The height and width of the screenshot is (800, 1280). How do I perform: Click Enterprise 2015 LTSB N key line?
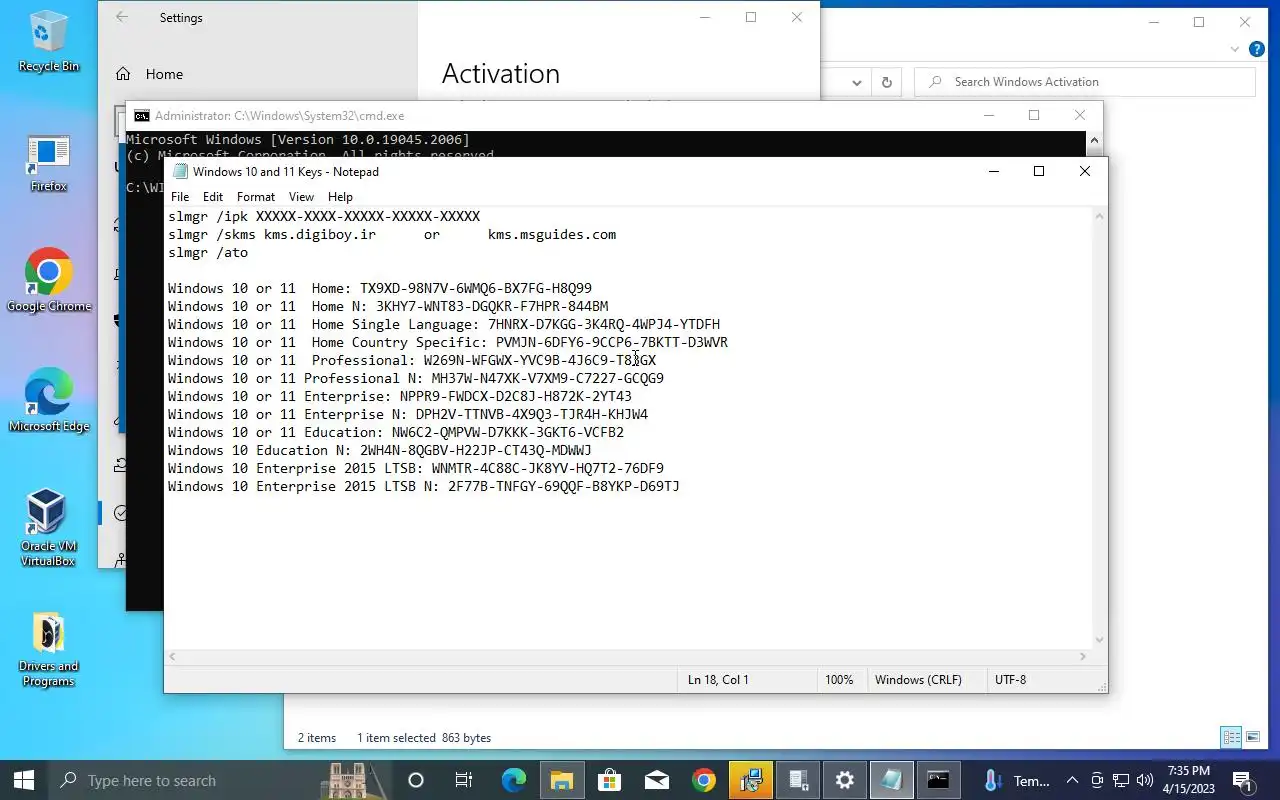coord(424,486)
